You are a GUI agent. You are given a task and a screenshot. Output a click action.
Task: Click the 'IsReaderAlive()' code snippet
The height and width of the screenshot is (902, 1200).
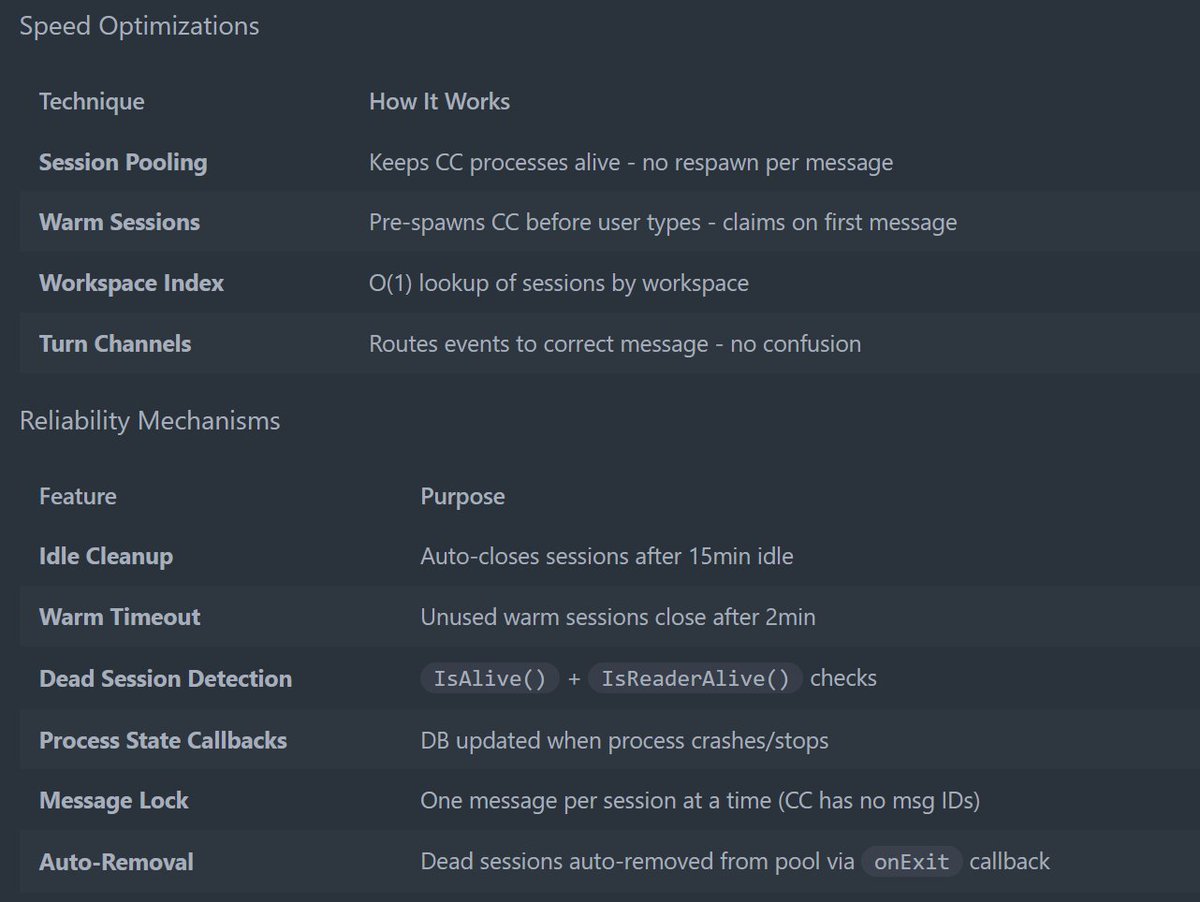pyautogui.click(x=696, y=679)
